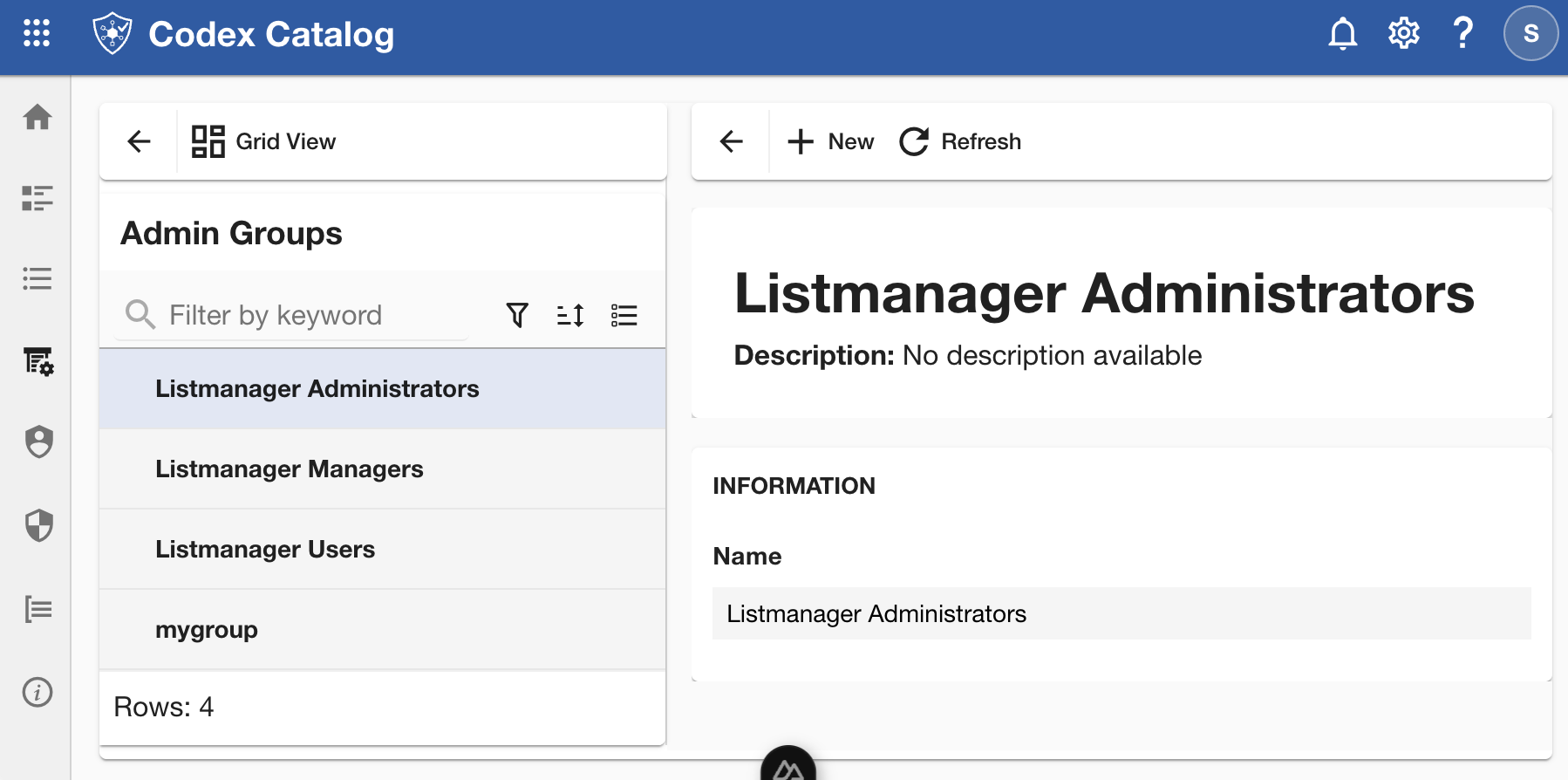Open the user shield sidebar icon
Screen dimensions: 1568x780
pyautogui.click(x=38, y=442)
